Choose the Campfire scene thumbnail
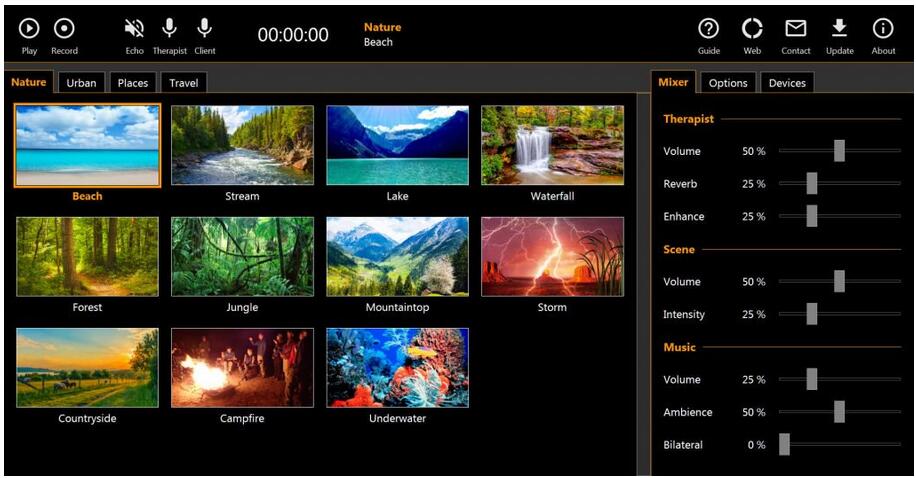This screenshot has width=916, height=478. pyautogui.click(x=242, y=367)
